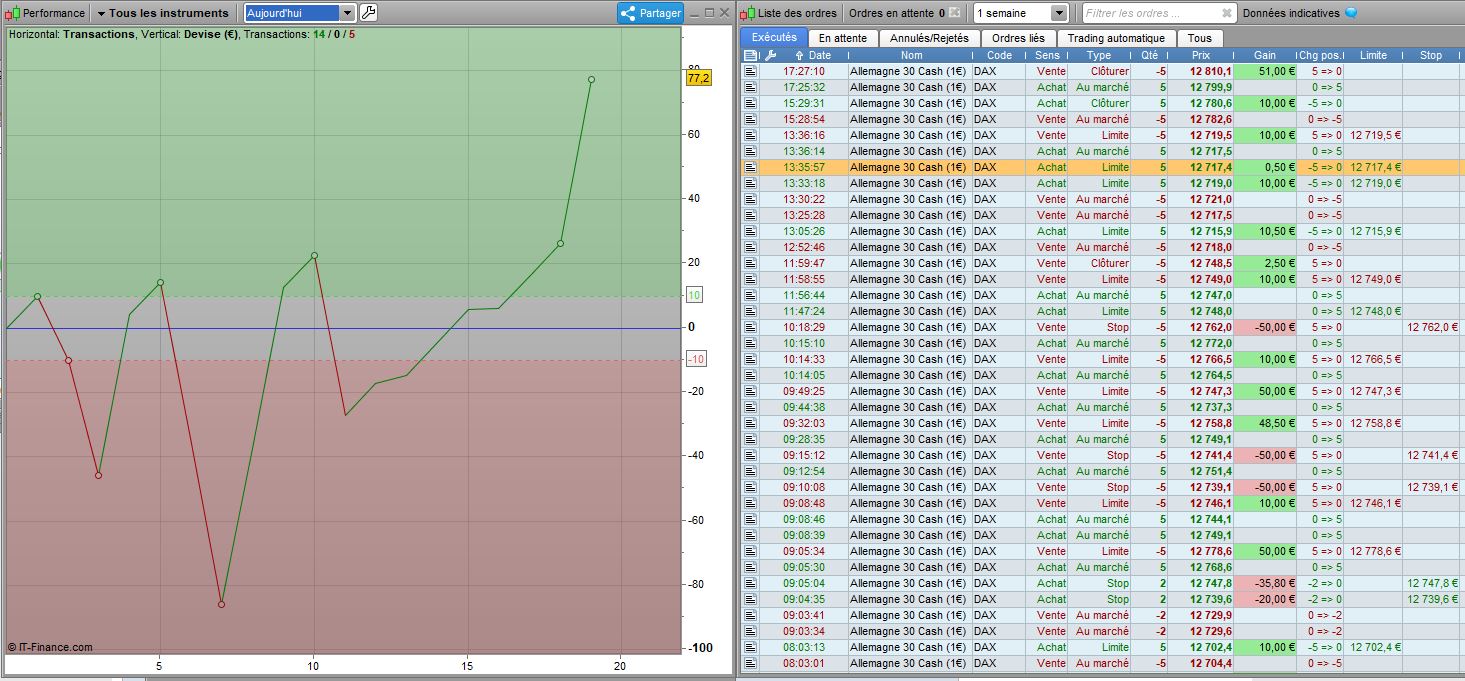
Task: Switch to the En attente tab
Action: coord(842,38)
